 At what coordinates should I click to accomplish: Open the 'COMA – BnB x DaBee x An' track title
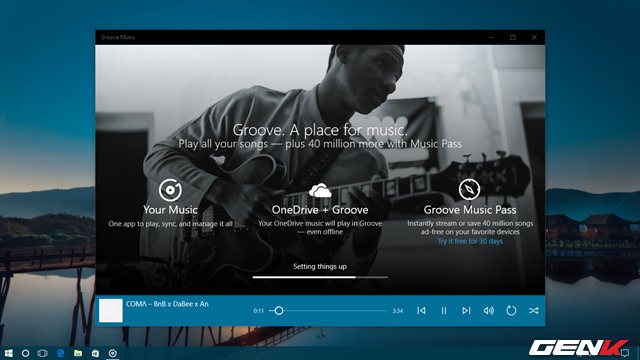(167, 304)
